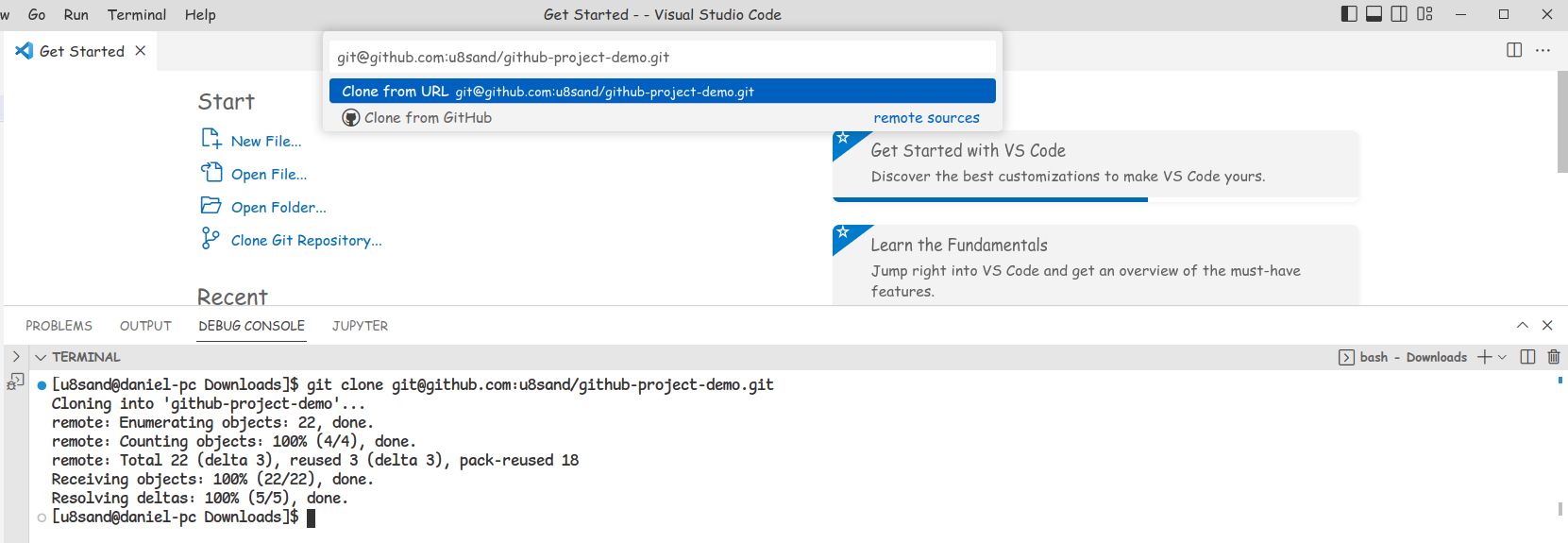1568x543 pixels.
Task: Collapse the TERMINAL section
Action: pos(41,357)
